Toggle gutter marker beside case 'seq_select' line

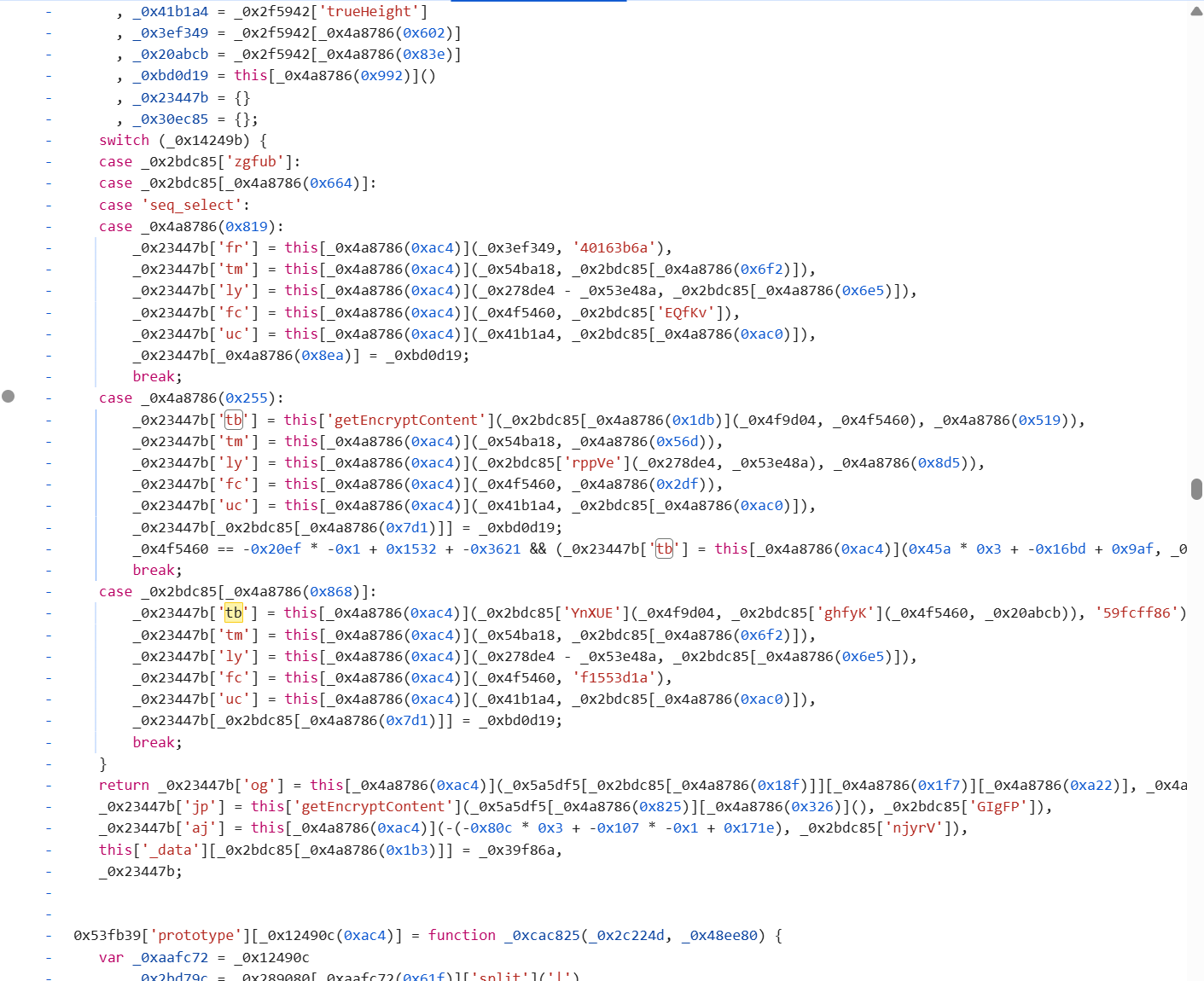click(x=49, y=206)
